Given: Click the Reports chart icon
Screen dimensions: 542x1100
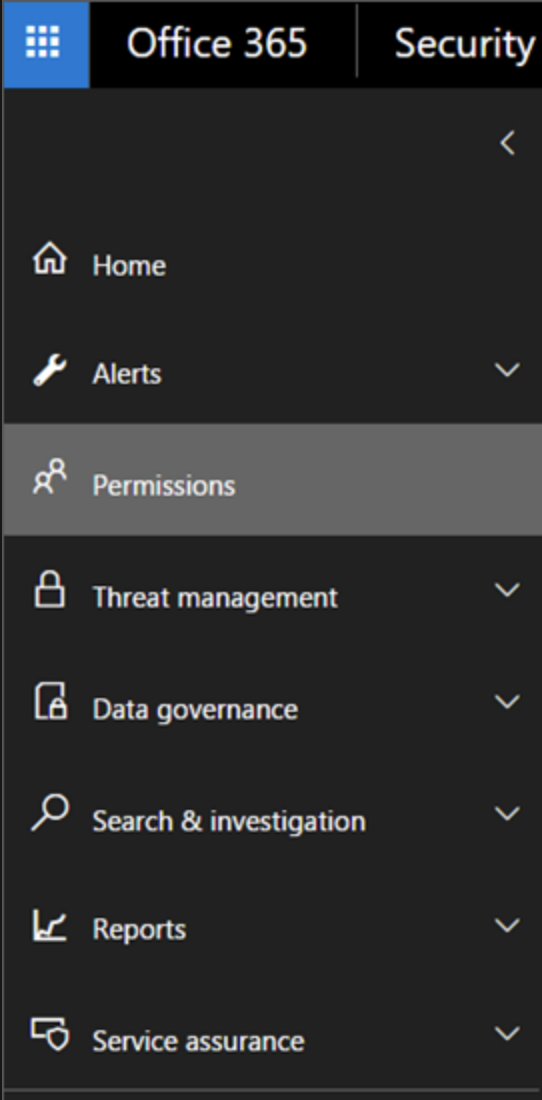Looking at the screenshot, I should coord(50,924).
